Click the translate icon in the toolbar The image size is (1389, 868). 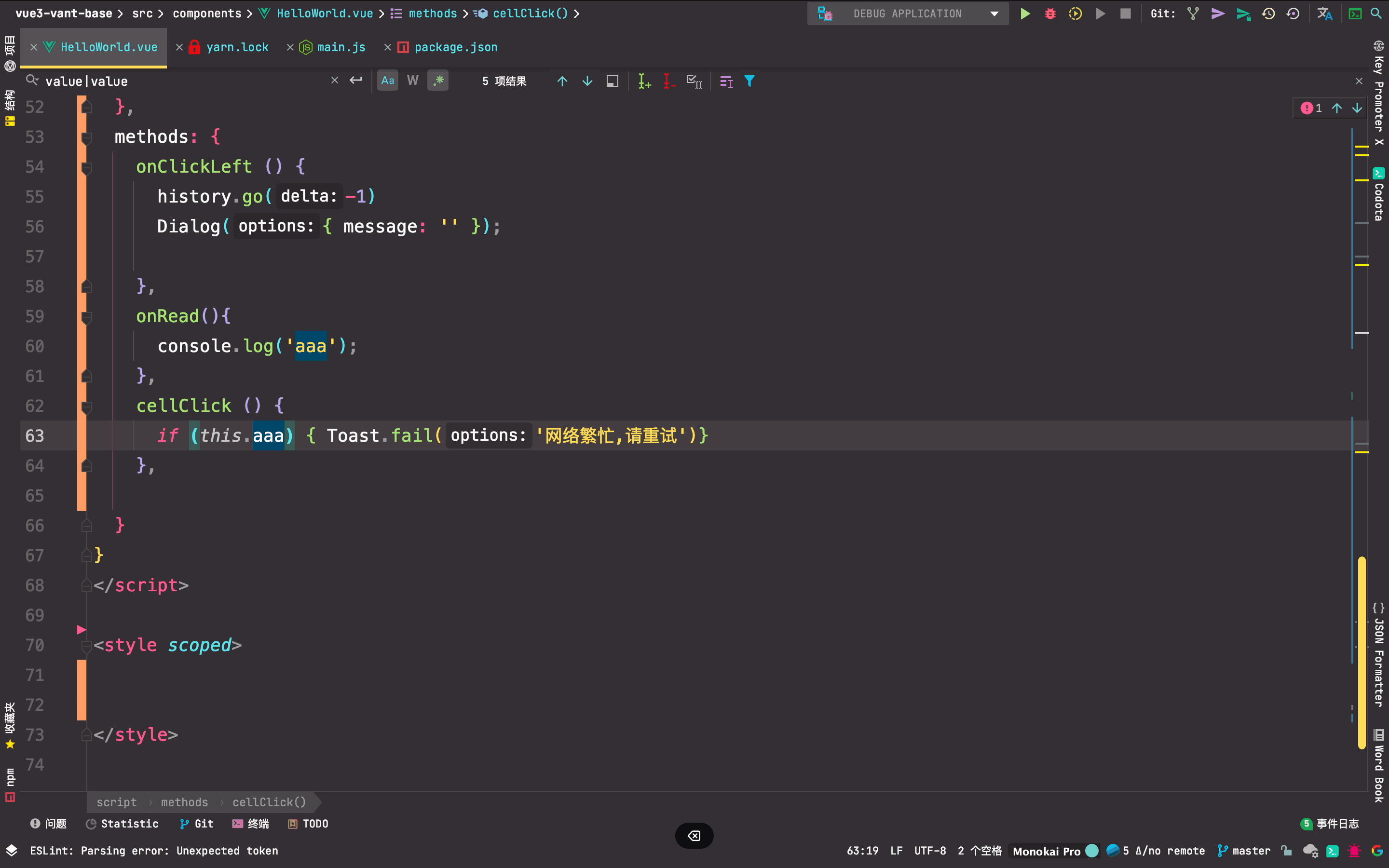tap(1324, 13)
